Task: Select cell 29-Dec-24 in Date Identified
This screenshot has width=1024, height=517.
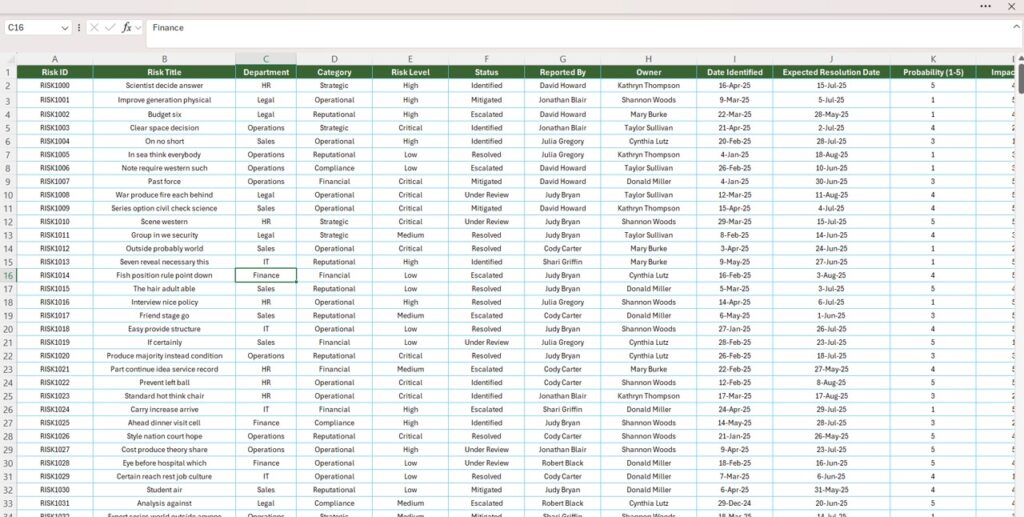Action: [735, 503]
